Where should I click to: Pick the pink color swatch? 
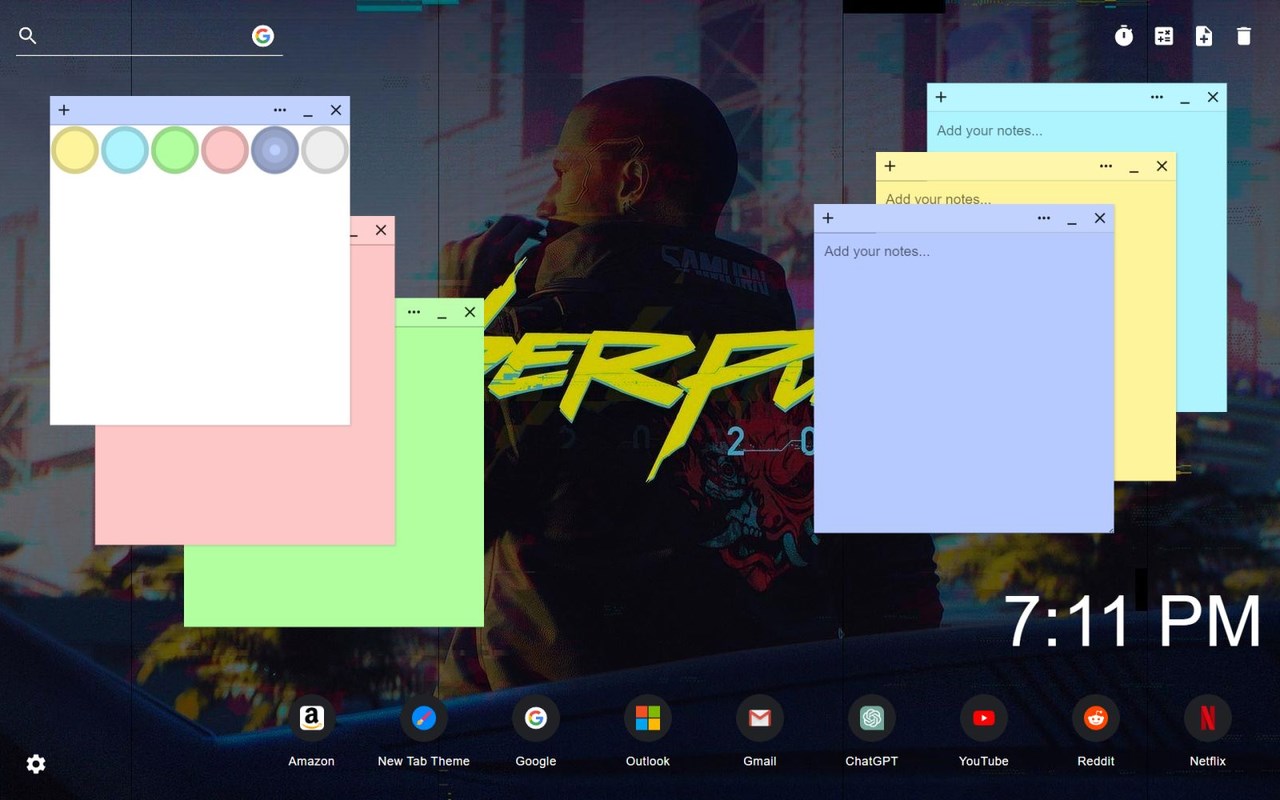[x=225, y=150]
